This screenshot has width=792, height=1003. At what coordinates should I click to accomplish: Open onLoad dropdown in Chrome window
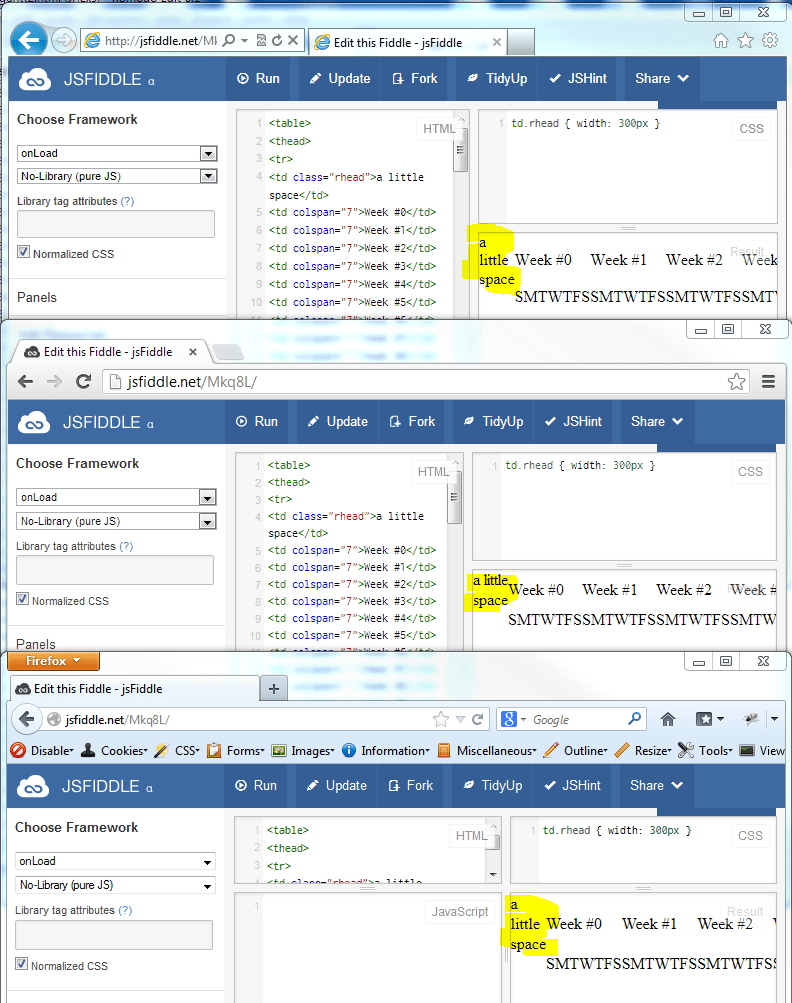[x=116, y=497]
